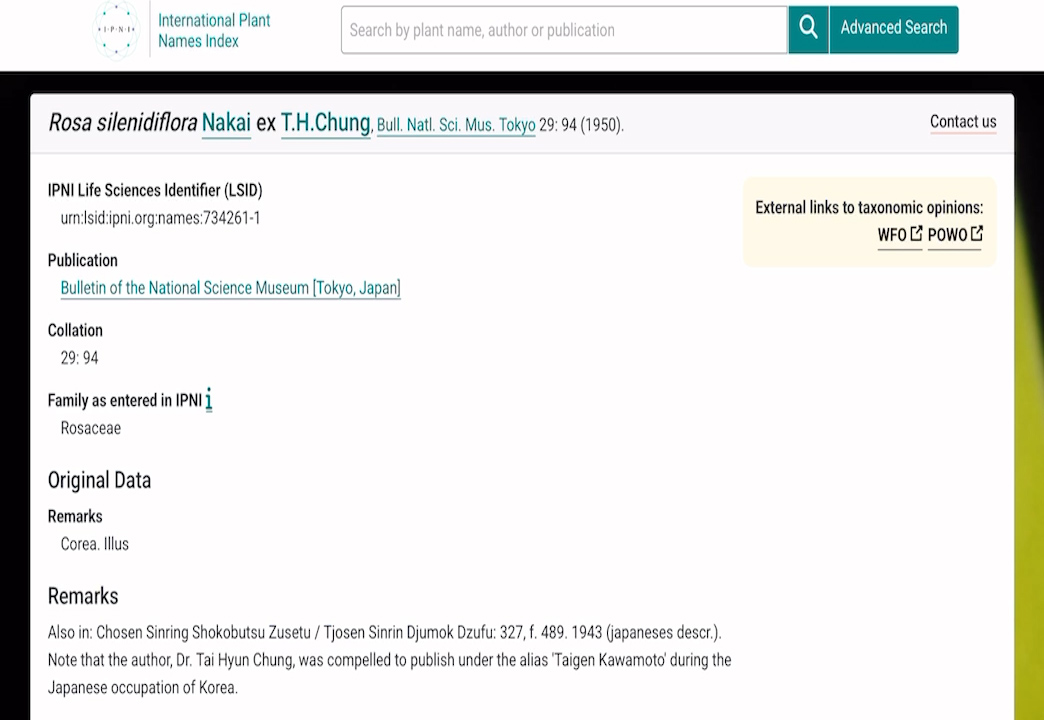Click the collation value 29: 94
The image size is (1044, 720).
click(79, 358)
